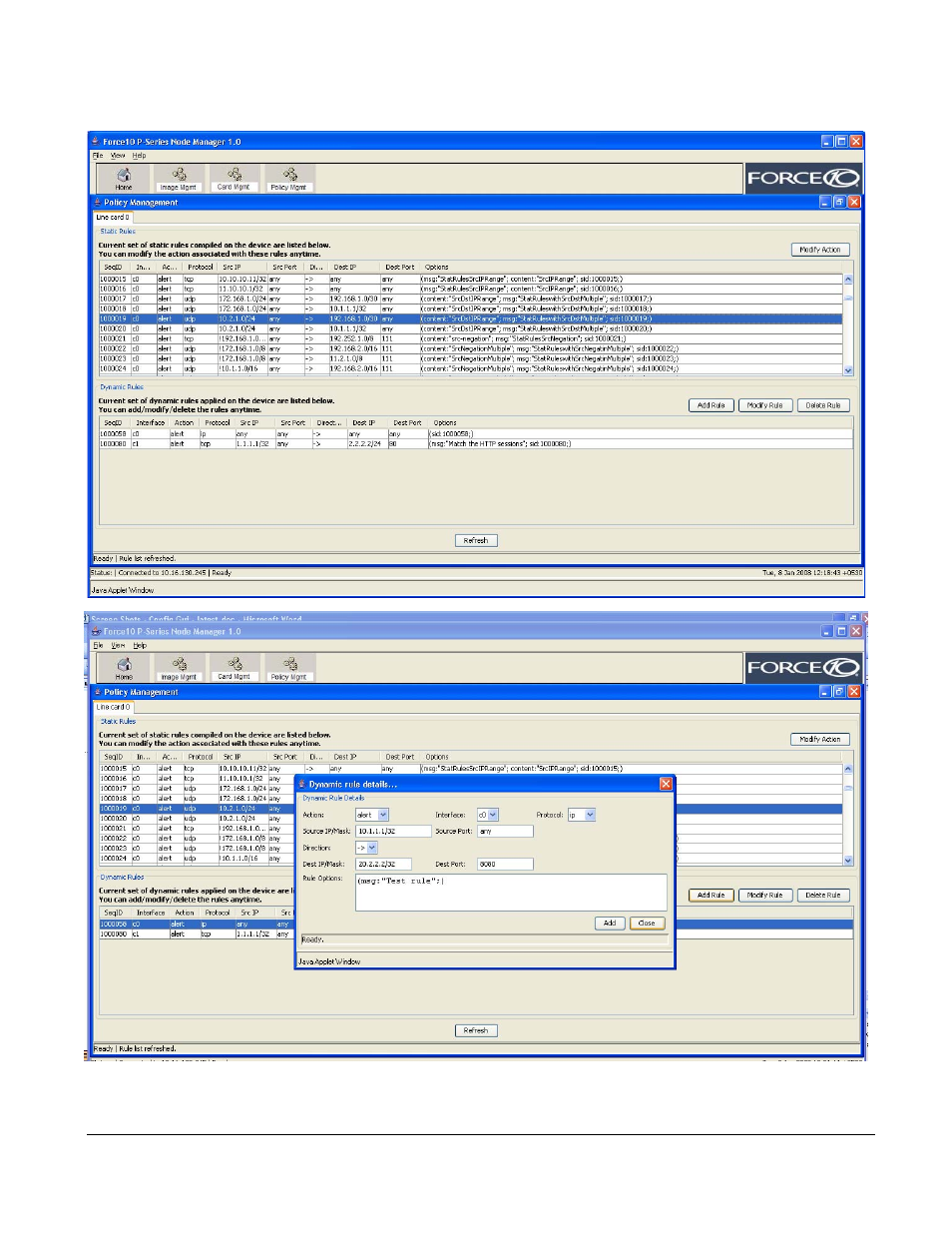Click the Source Port field with any
Viewport: 952px width, 1233px height.
(x=505, y=831)
